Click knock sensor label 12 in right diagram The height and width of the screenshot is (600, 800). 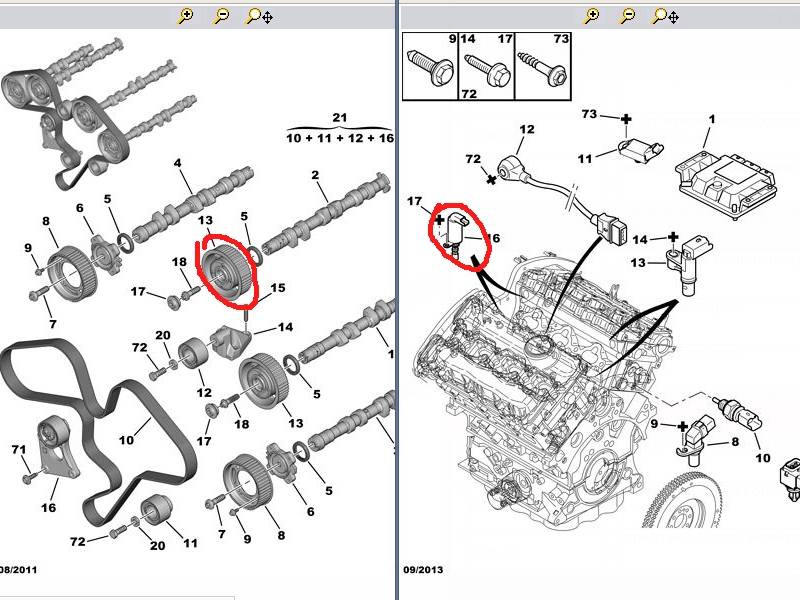coord(527,129)
